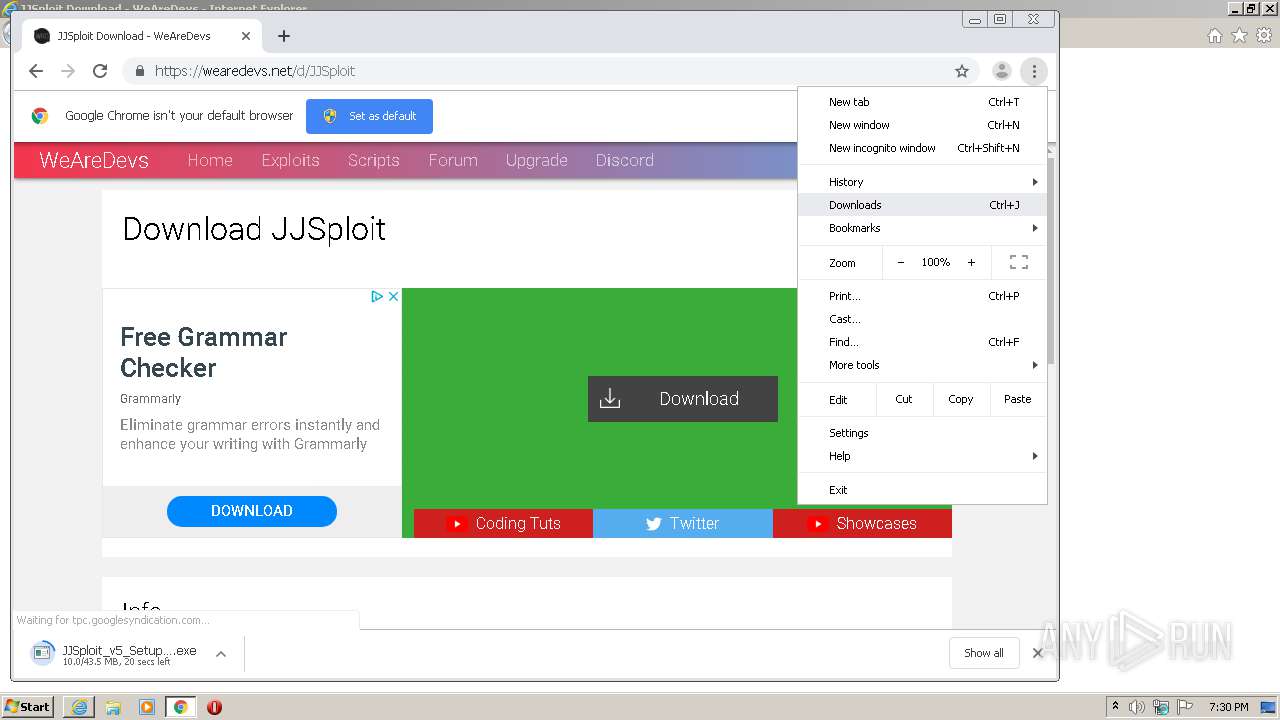The height and width of the screenshot is (720, 1280).
Task: Click Show all downloads button
Action: tap(984, 653)
